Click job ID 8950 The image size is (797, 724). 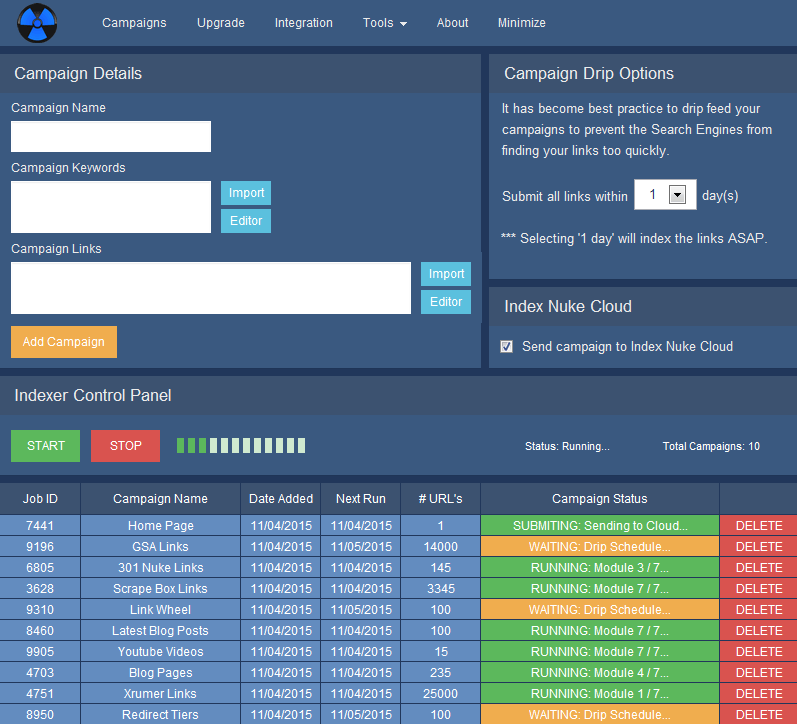pyautogui.click(x=40, y=714)
